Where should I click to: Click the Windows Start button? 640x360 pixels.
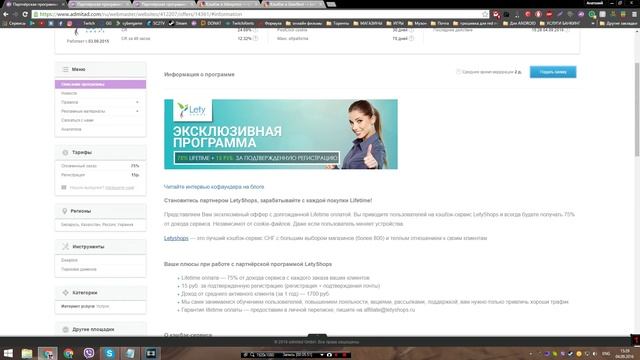pos(8,353)
